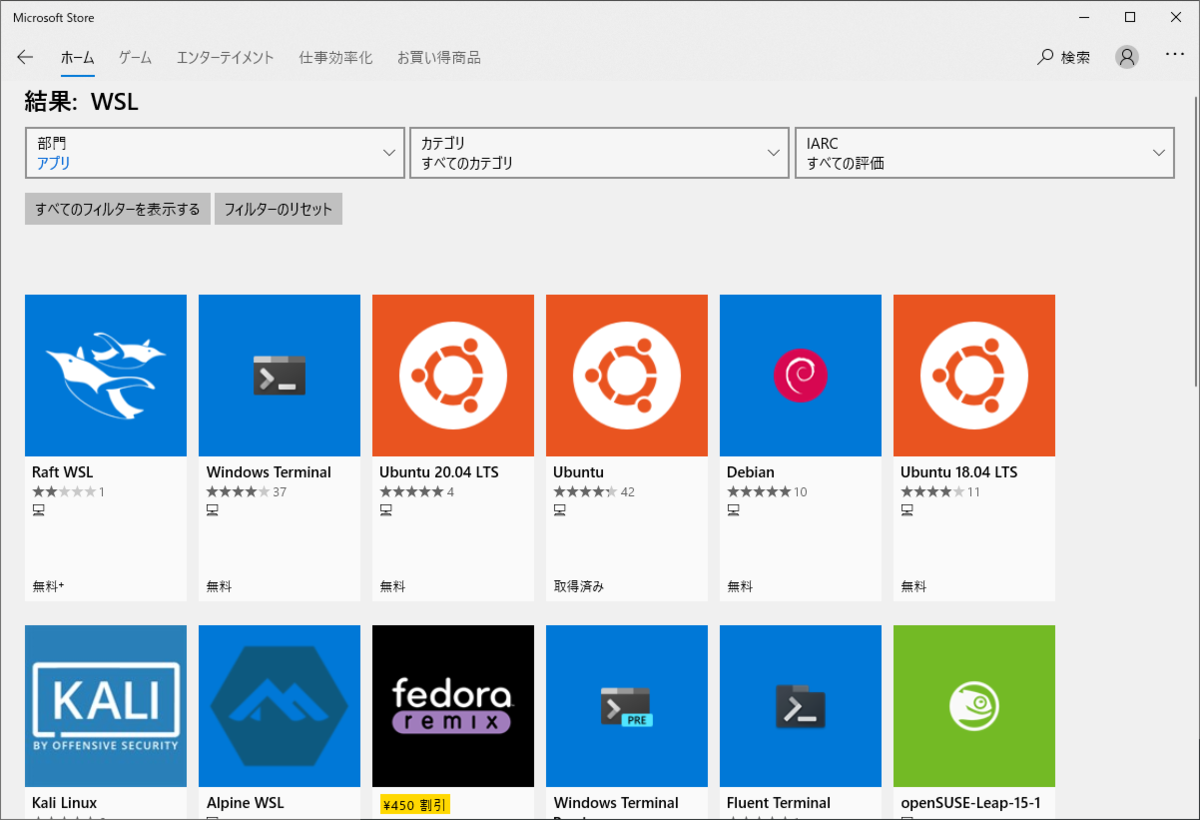Click star rating of Ubuntu 20.04 LTS
This screenshot has width=1200, height=820.
(x=412, y=492)
